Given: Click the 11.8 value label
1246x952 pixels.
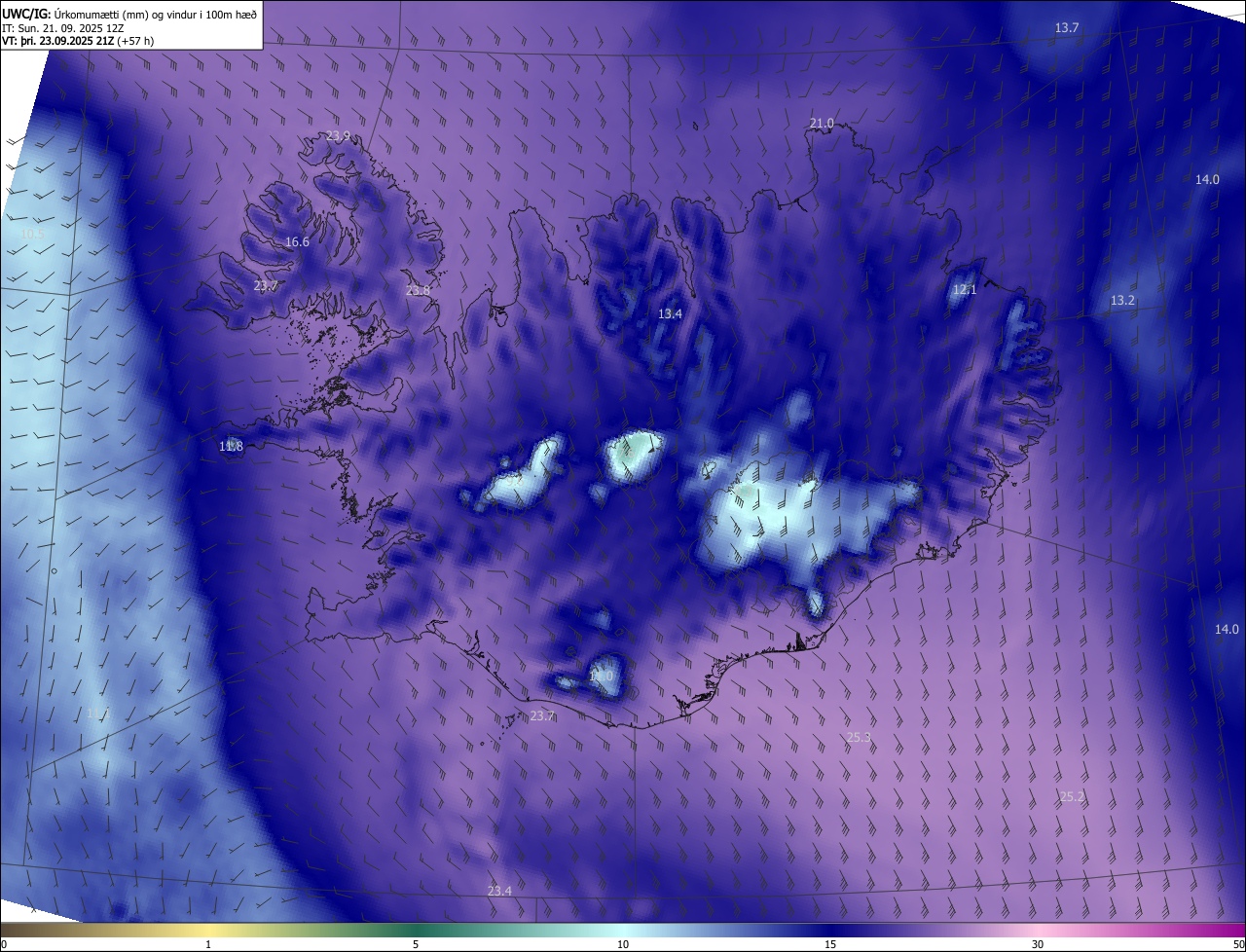Looking at the screenshot, I should [231, 447].
